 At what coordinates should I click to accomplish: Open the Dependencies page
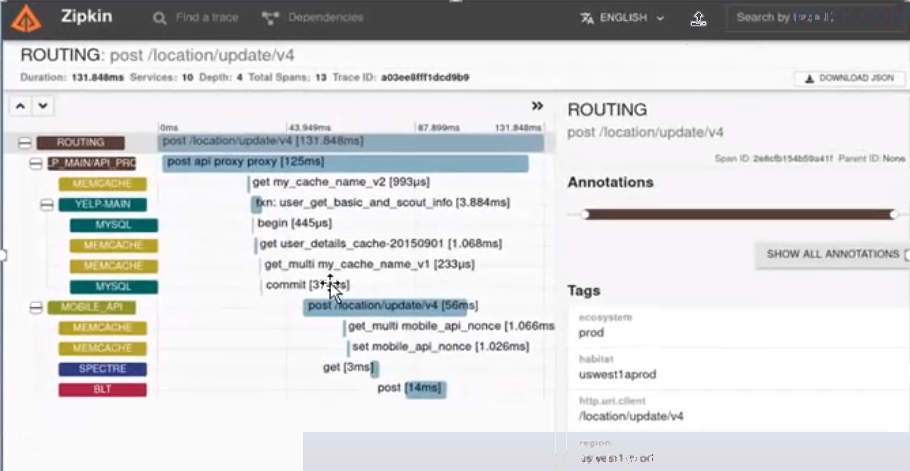313,17
